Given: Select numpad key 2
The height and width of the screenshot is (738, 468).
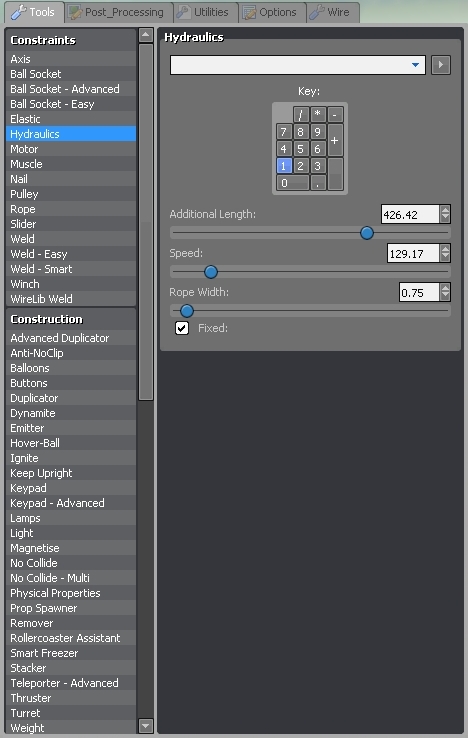Looking at the screenshot, I should [301, 166].
